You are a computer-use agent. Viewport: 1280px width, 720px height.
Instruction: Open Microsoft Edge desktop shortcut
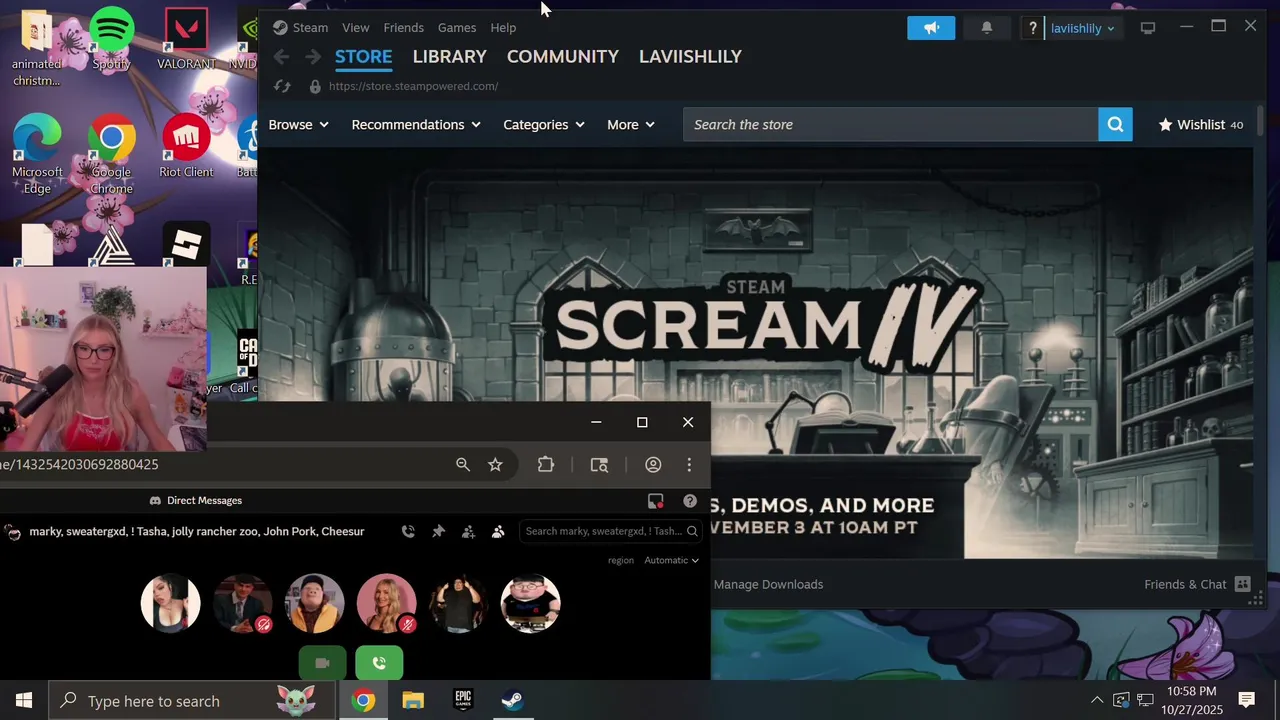37,155
